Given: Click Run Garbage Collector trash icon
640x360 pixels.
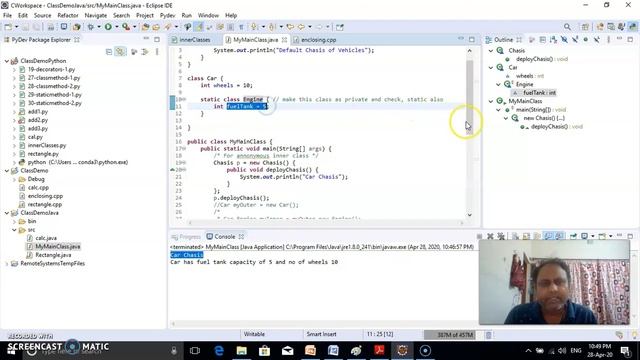Looking at the screenshot, I should tap(488, 335).
